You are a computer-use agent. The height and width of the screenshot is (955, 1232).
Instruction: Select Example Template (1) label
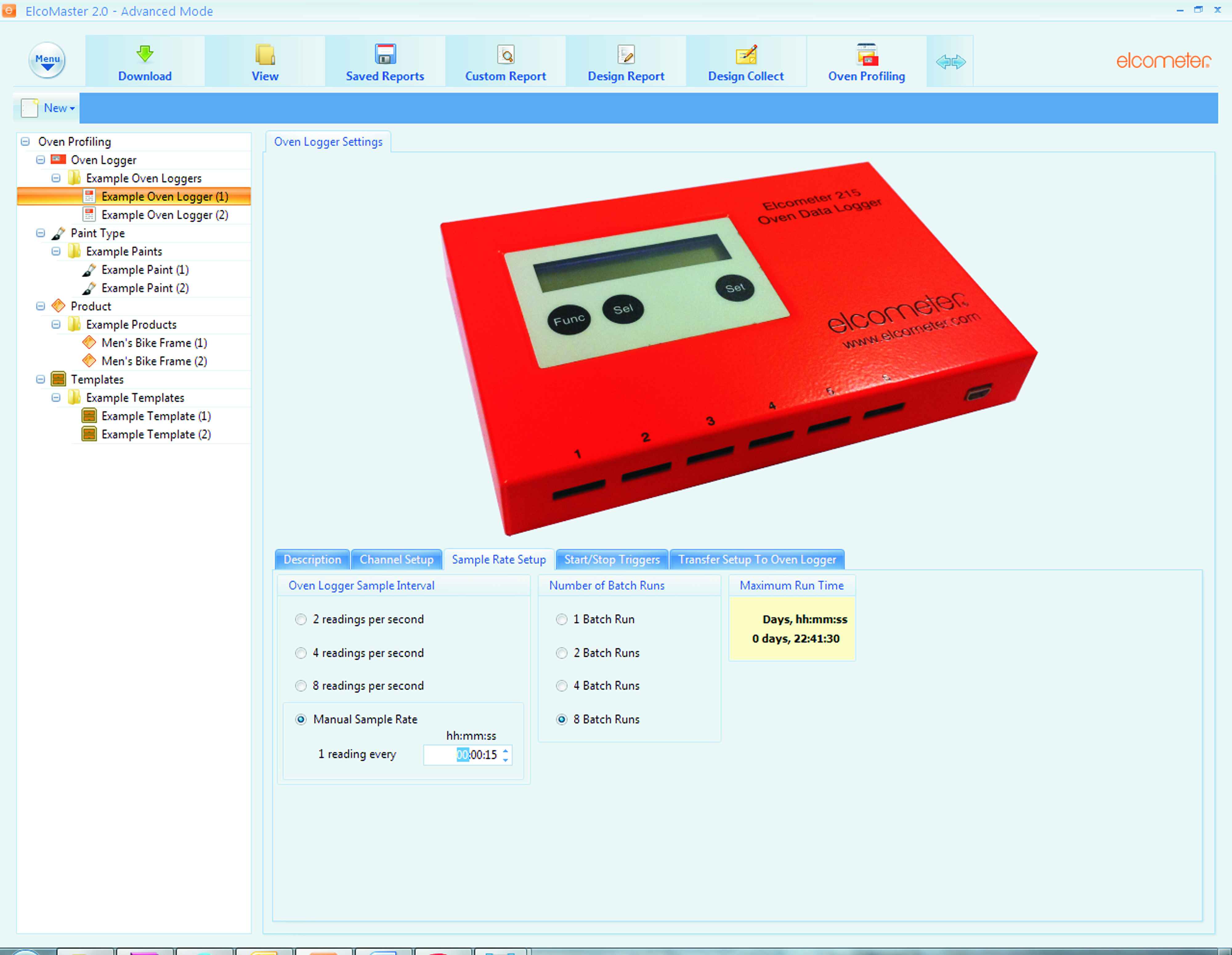156,416
